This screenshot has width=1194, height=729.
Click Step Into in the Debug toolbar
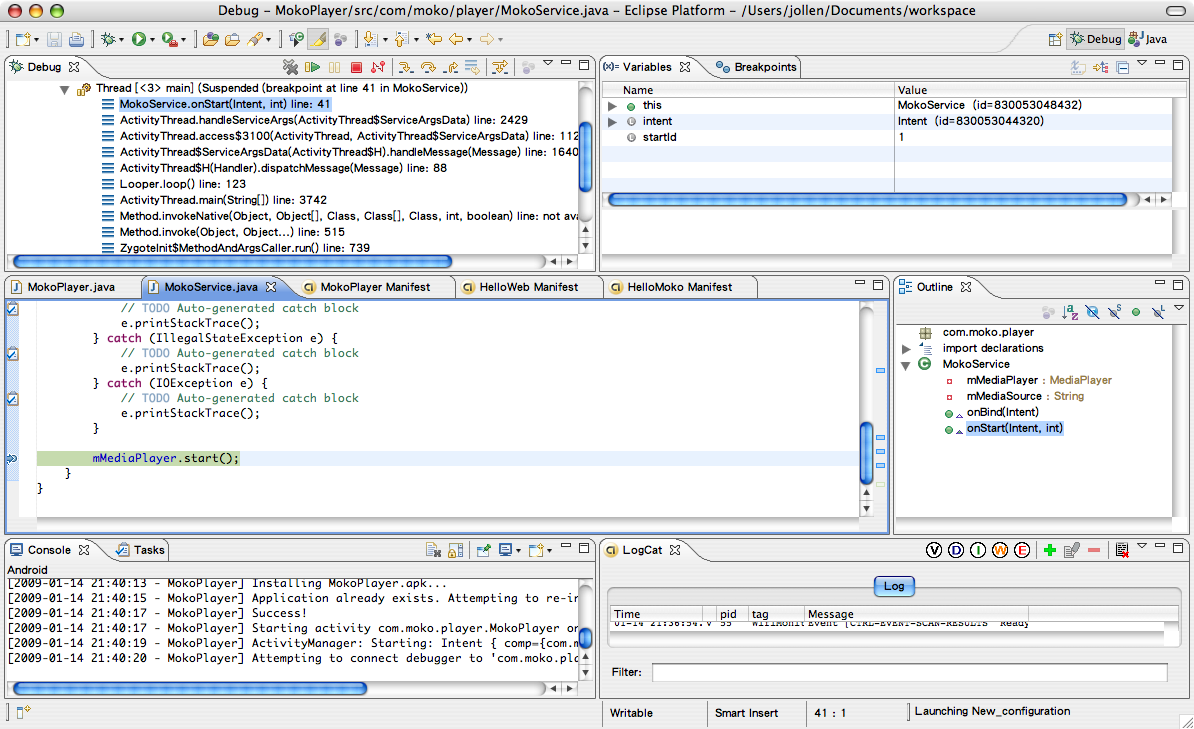point(406,67)
